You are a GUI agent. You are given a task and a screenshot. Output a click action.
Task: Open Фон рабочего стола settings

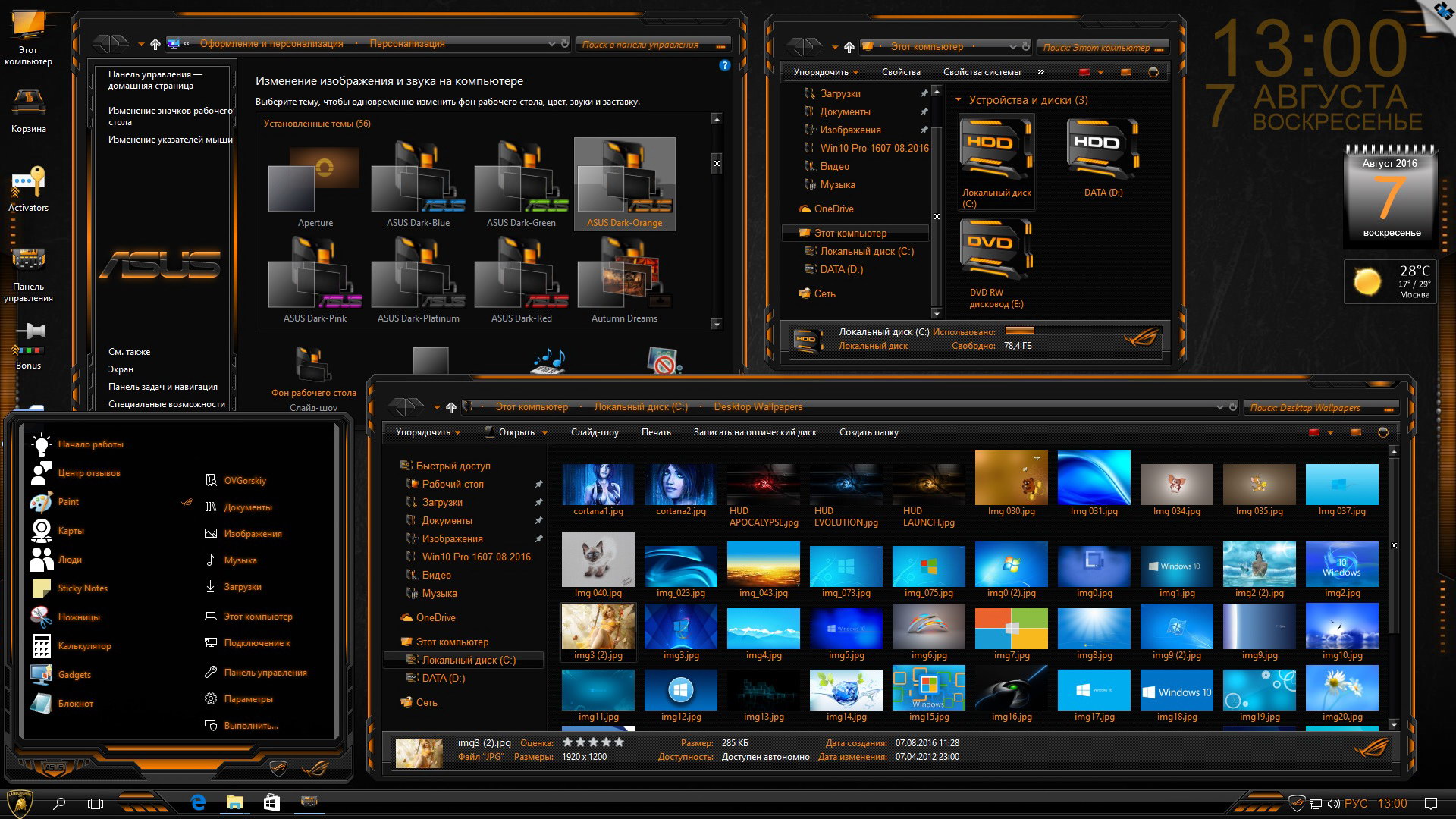pos(313,373)
